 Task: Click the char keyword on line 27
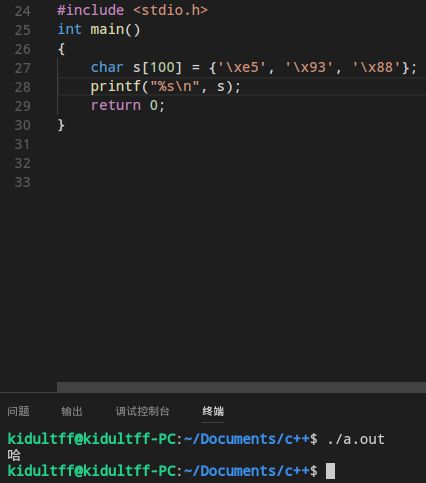(x=107, y=67)
